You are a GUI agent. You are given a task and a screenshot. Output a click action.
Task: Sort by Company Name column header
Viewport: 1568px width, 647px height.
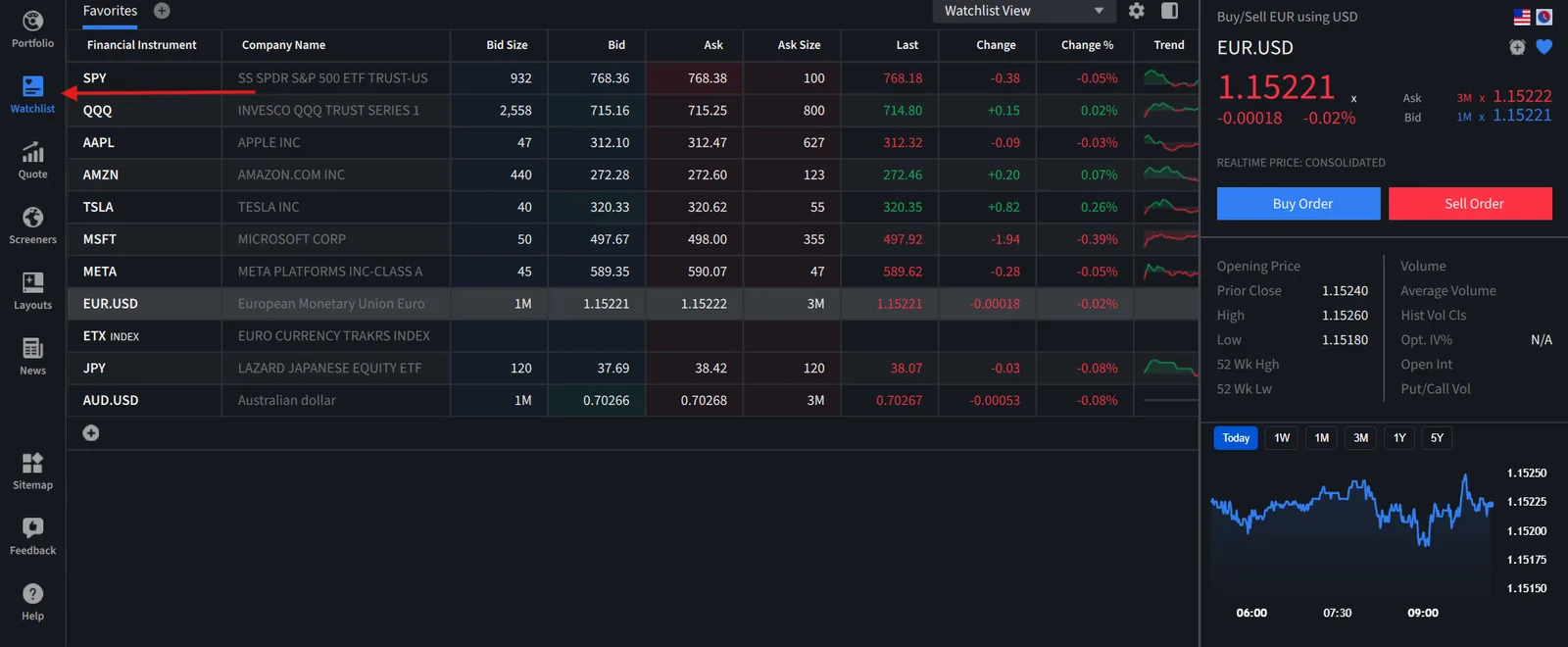coord(283,45)
